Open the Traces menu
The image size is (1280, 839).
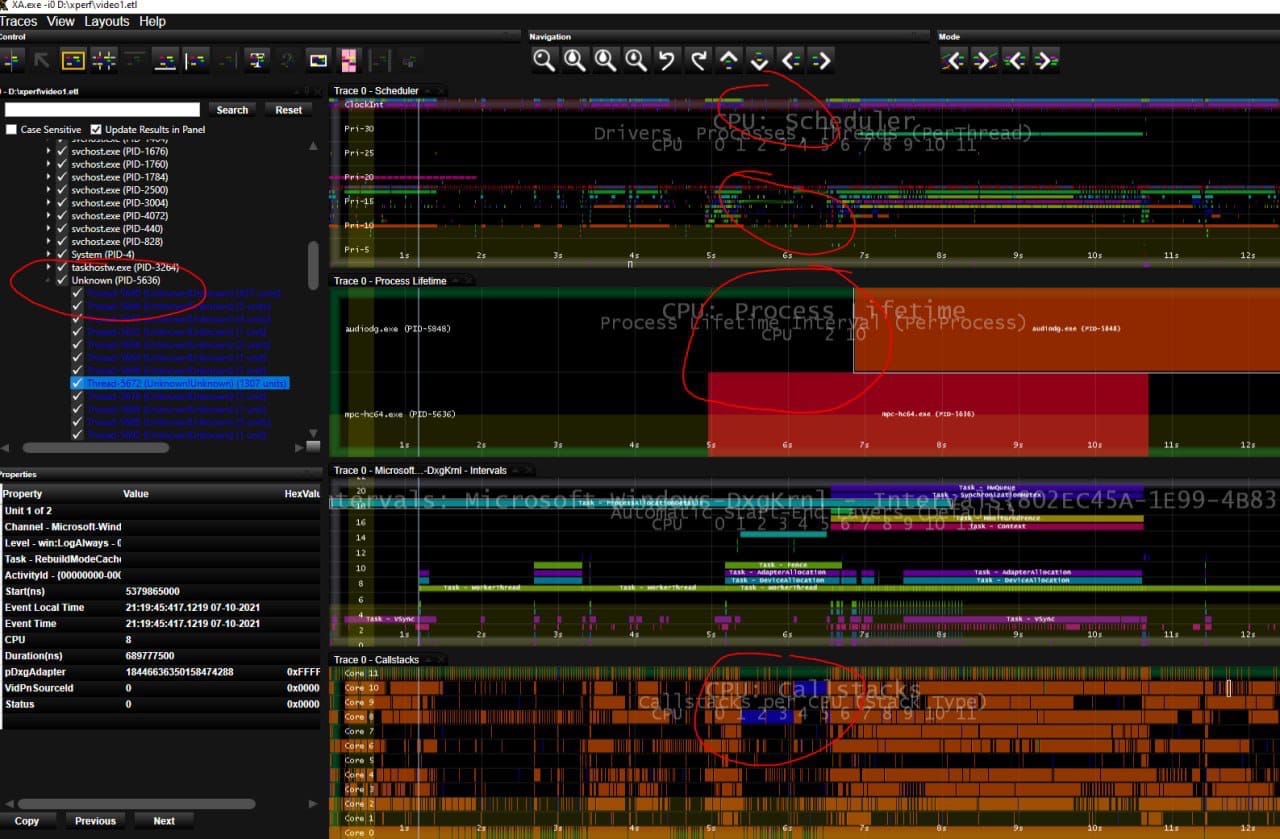[x=18, y=21]
